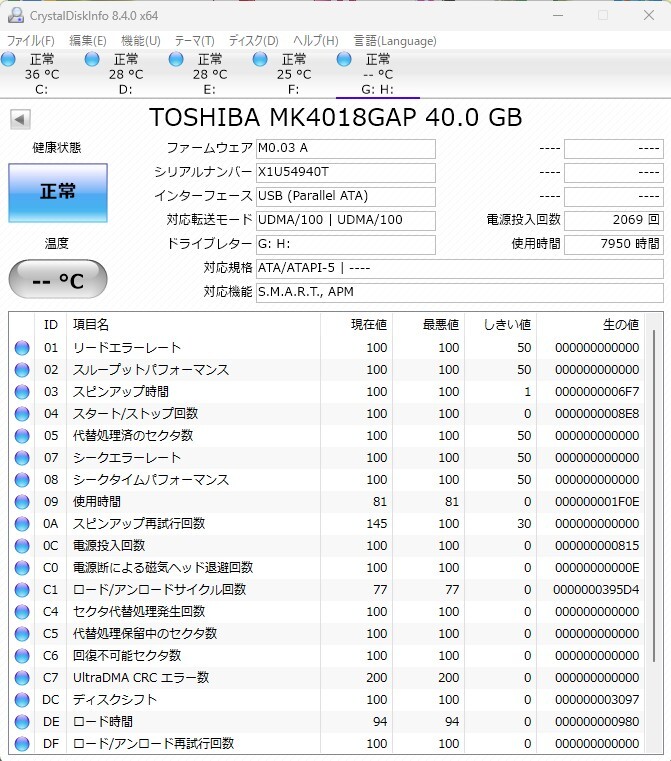671x761 pixels.
Task: Click the blue 正常 health status button
Action: [x=57, y=192]
